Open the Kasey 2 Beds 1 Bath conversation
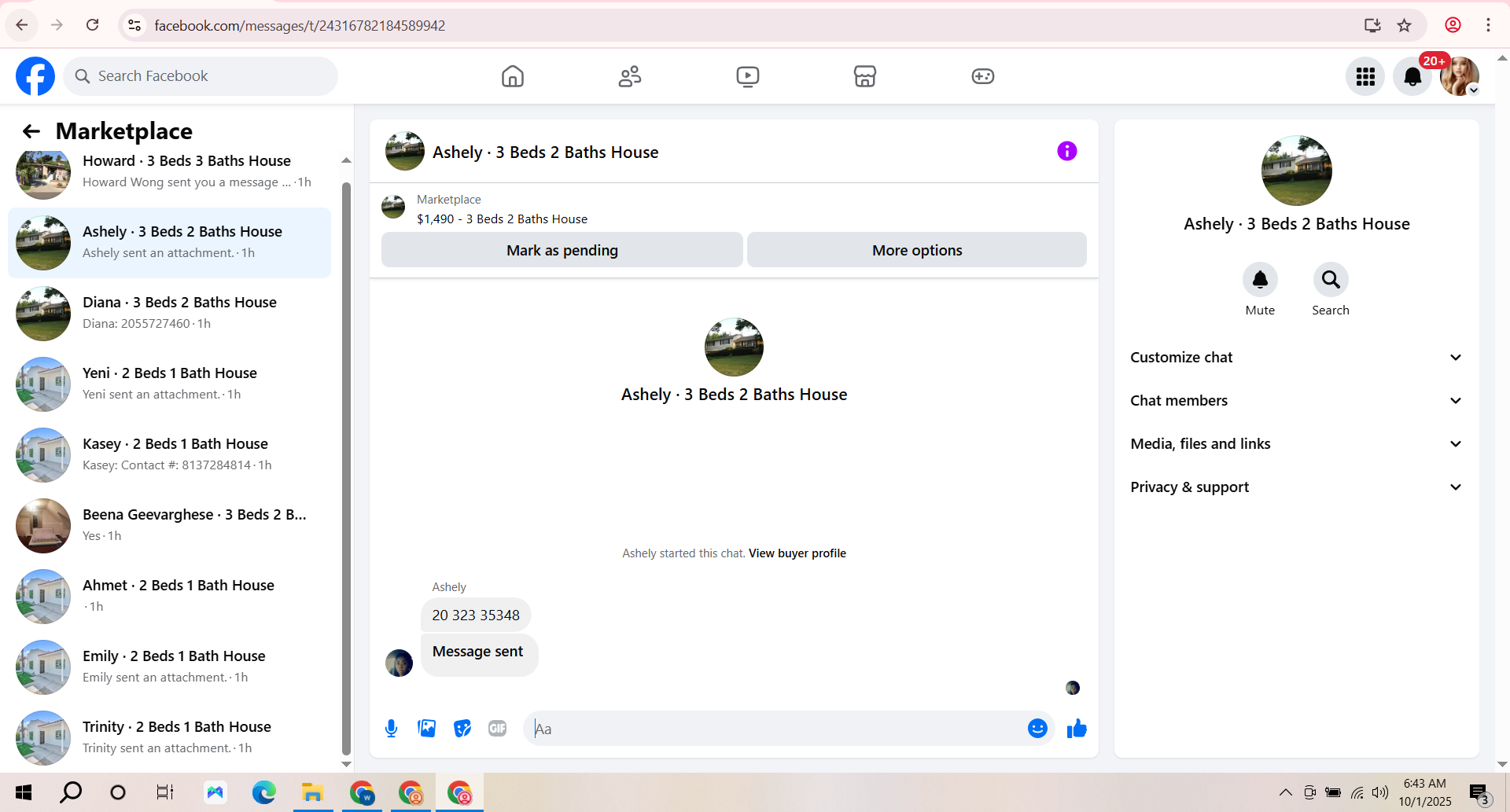 coord(169,455)
